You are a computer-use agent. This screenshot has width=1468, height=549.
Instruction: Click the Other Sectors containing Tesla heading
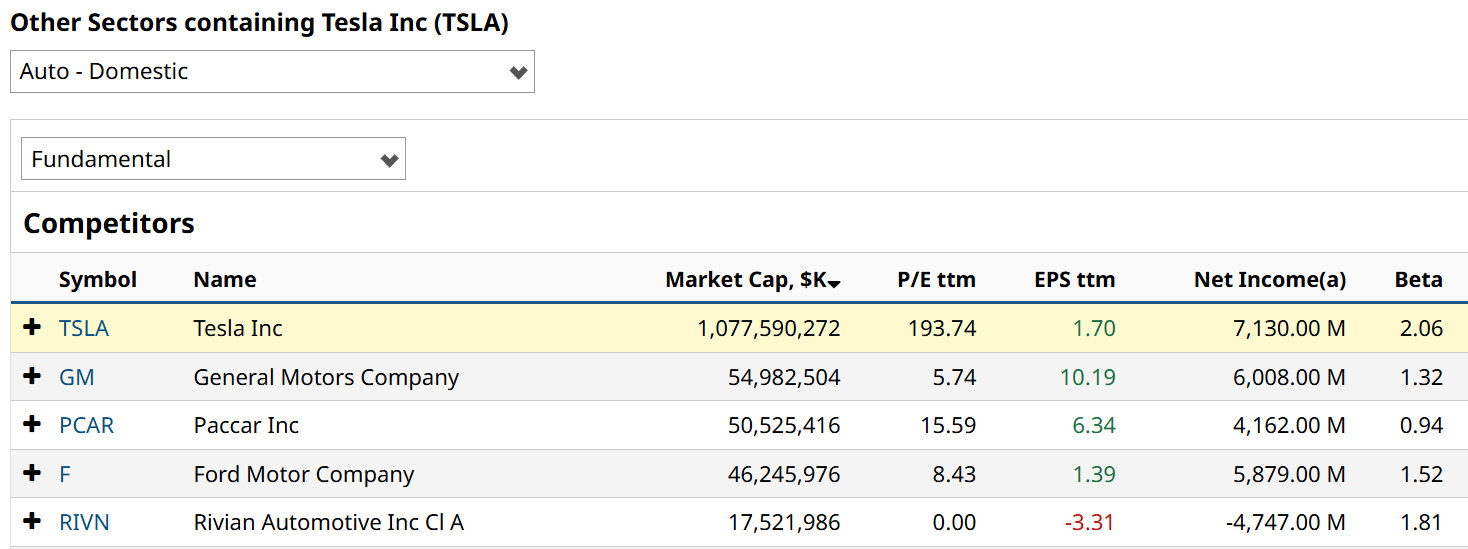click(x=259, y=23)
